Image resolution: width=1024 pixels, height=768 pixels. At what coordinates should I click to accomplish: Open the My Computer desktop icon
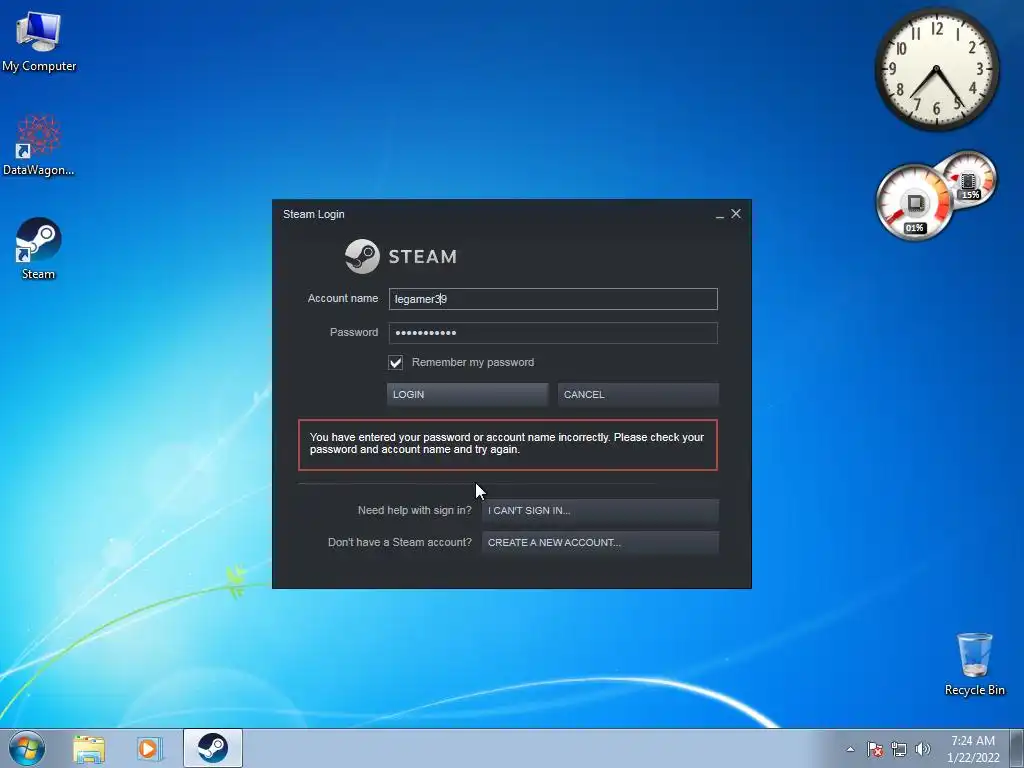click(39, 41)
